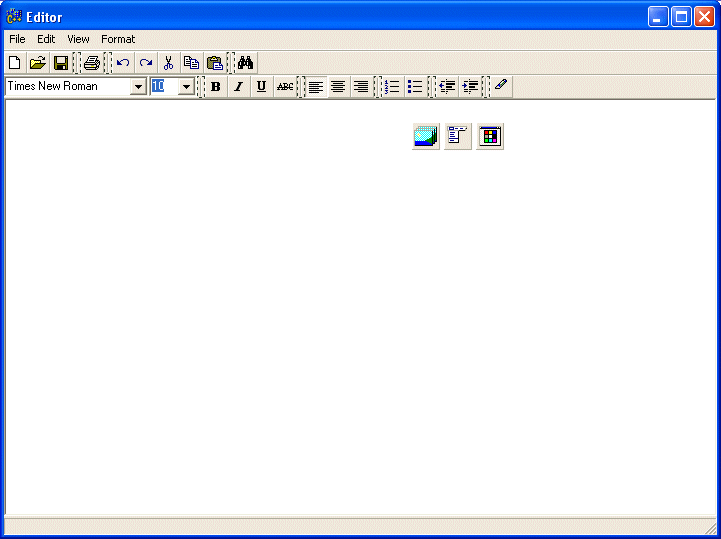
Task: Cut selection with the scissors icon
Action: [x=168, y=63]
